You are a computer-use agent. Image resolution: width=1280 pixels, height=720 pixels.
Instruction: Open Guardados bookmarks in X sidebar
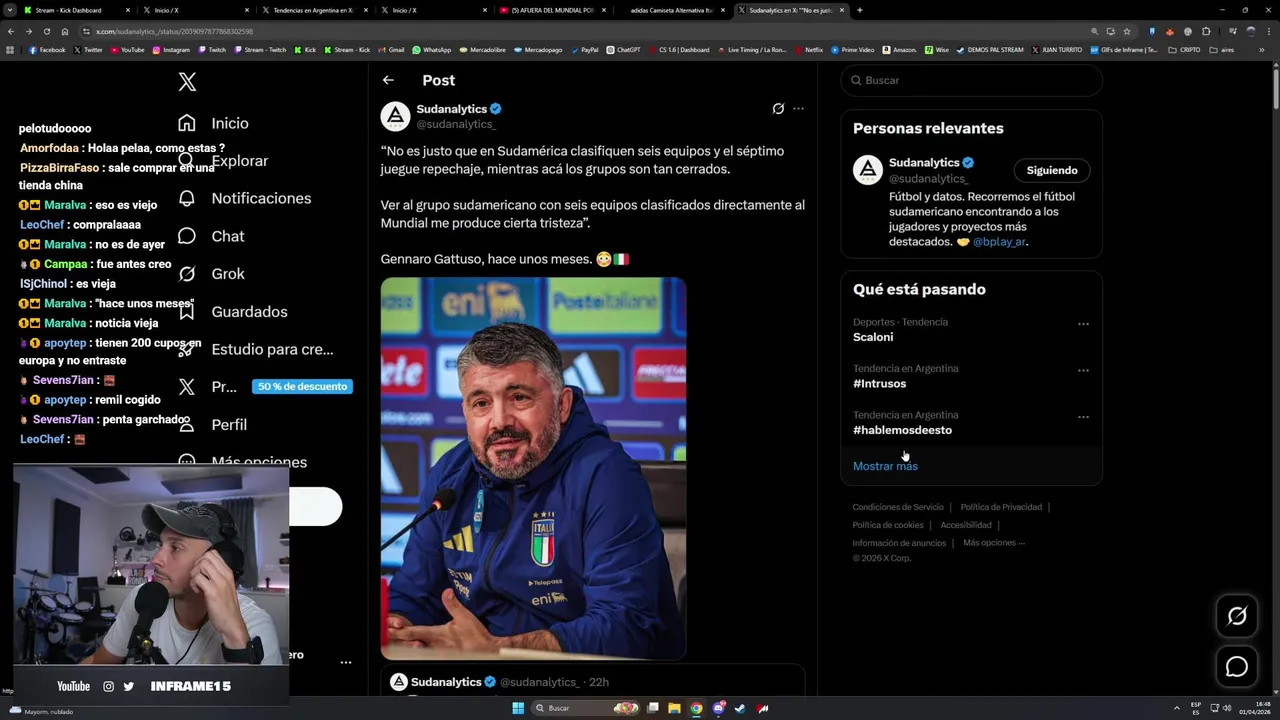click(x=249, y=312)
